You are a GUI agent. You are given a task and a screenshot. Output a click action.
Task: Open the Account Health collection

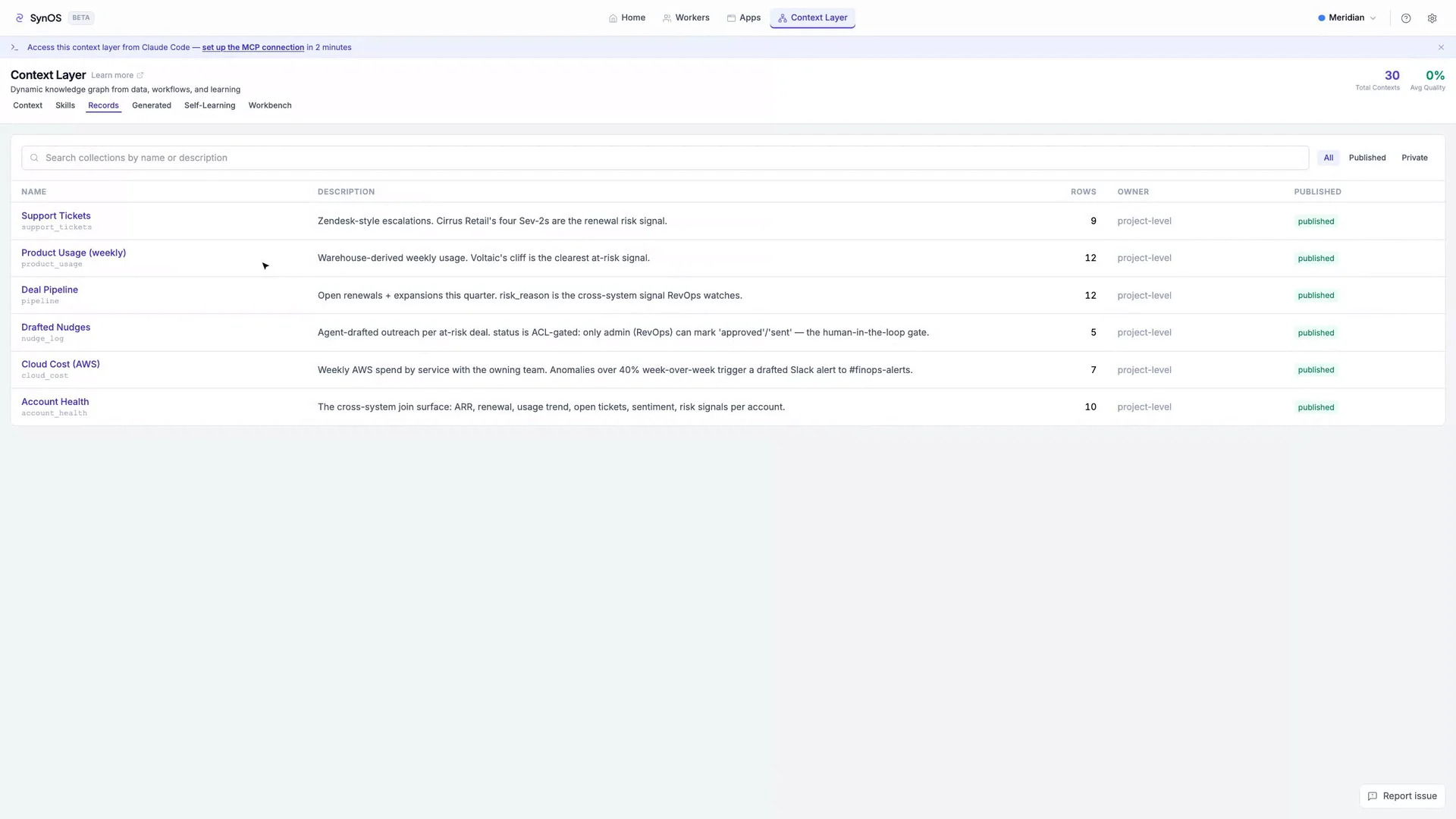click(55, 402)
